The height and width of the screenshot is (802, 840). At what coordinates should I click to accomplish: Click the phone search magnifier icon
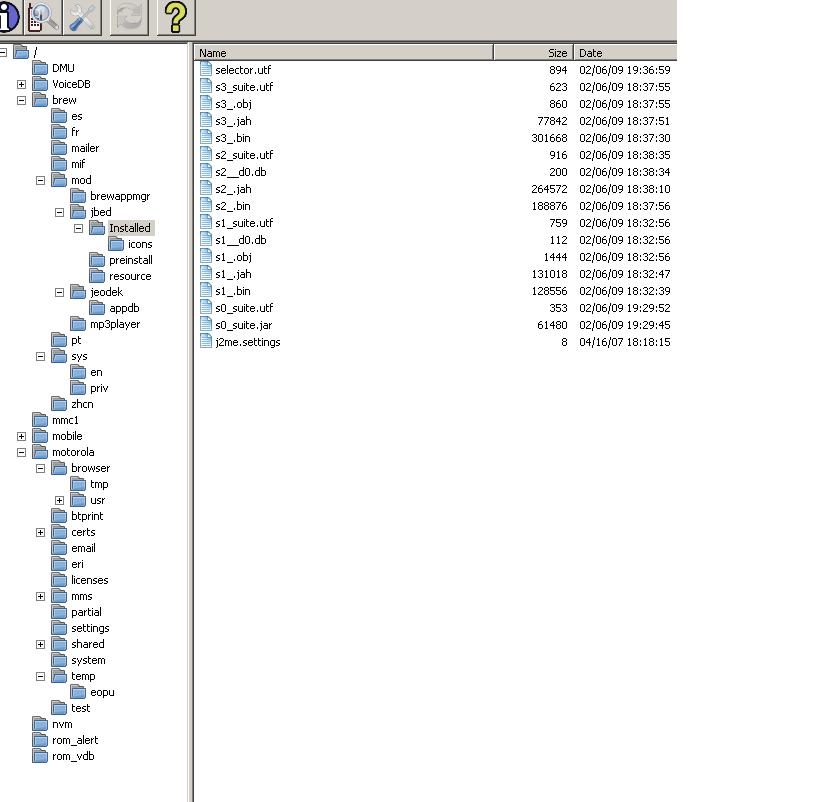43,17
